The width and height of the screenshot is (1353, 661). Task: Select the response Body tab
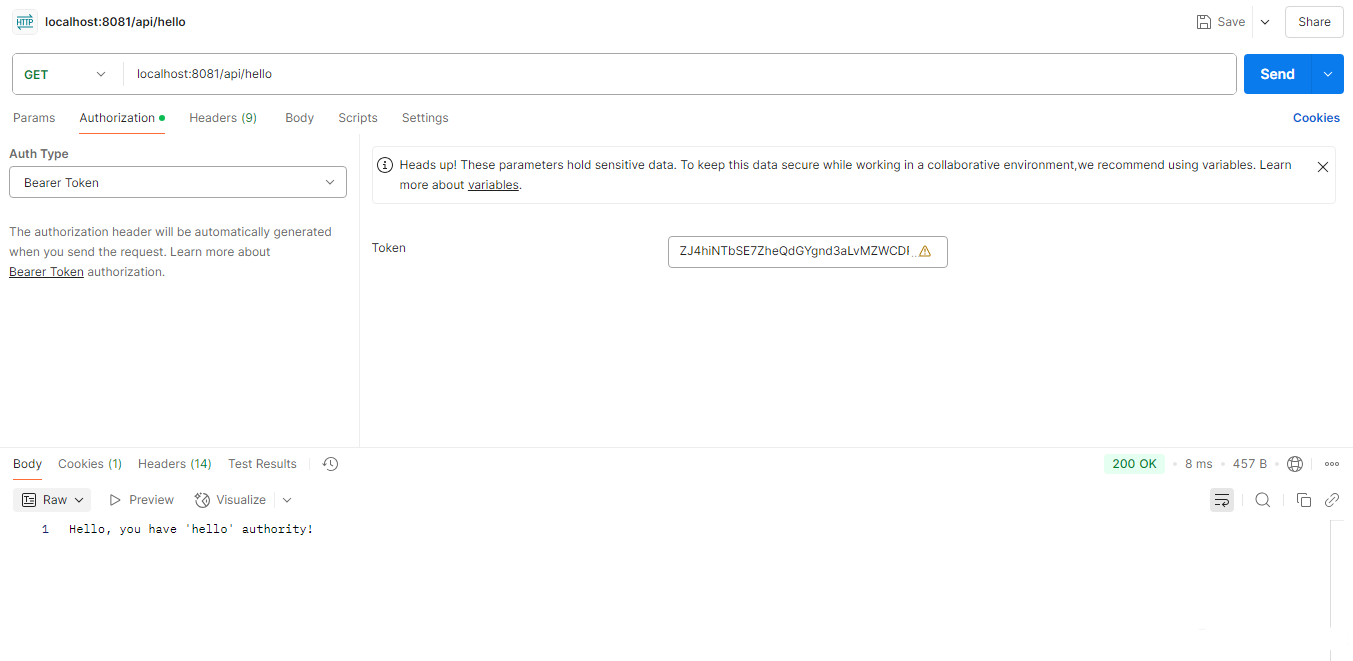click(x=27, y=464)
